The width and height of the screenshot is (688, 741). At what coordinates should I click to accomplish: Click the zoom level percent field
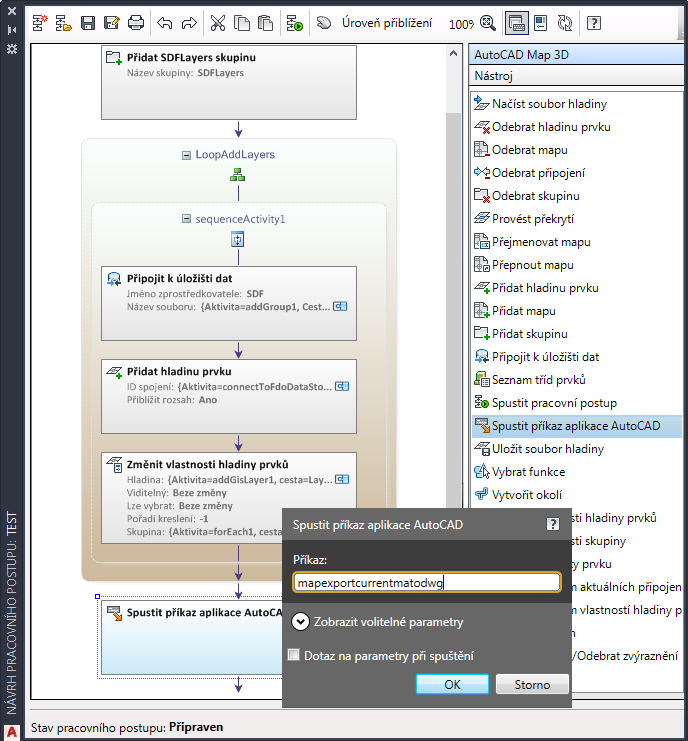(x=461, y=24)
